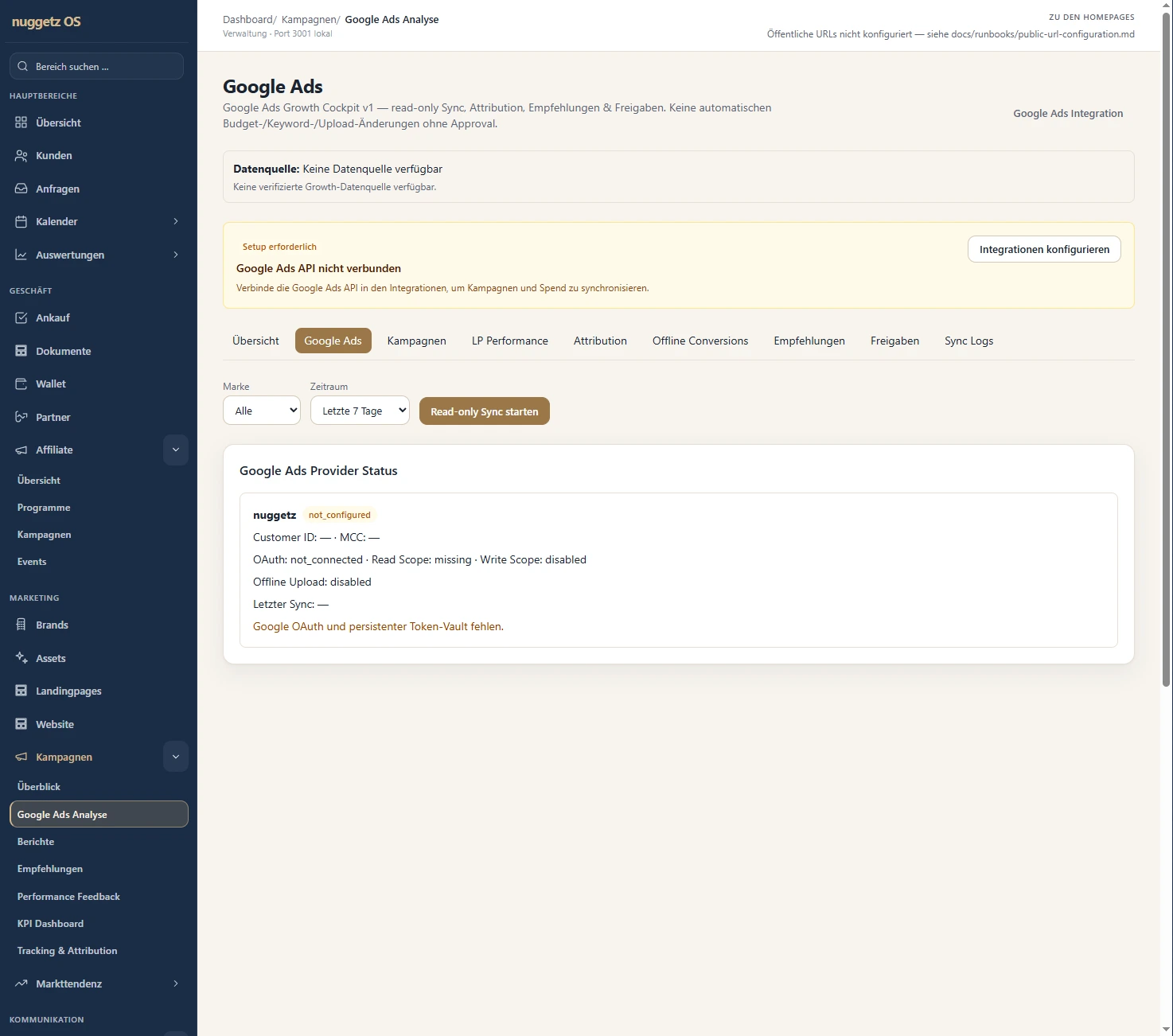The width and height of the screenshot is (1173, 1036).
Task: Click the Bereich suchen search field
Action: point(96,66)
